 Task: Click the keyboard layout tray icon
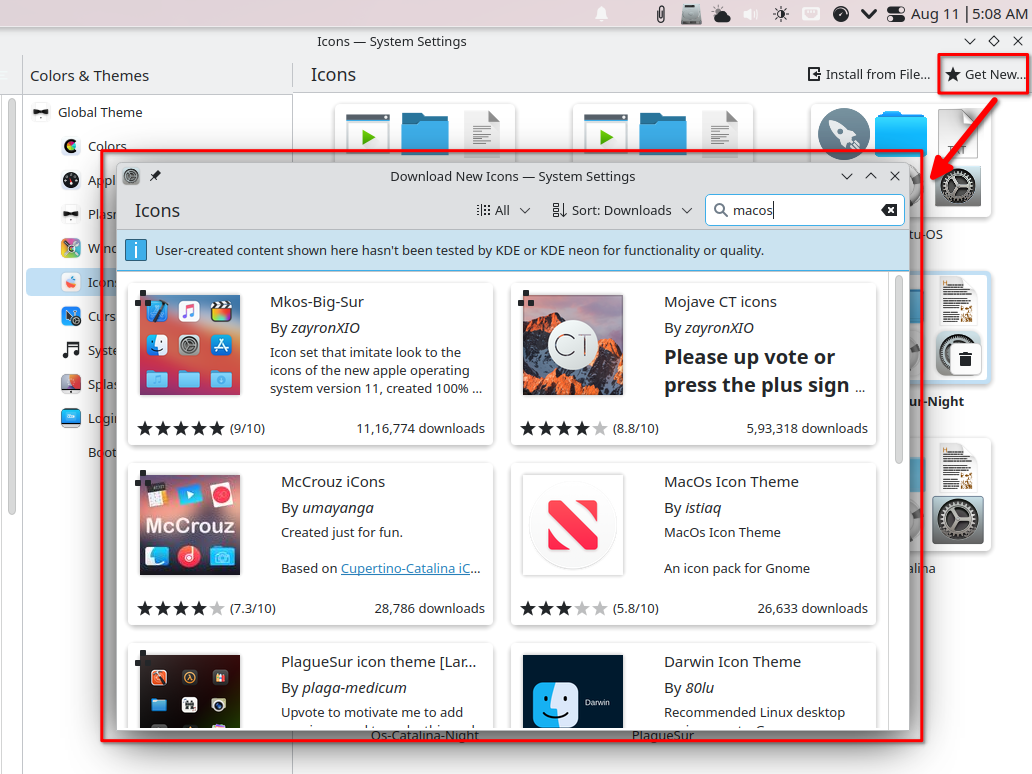(811, 14)
